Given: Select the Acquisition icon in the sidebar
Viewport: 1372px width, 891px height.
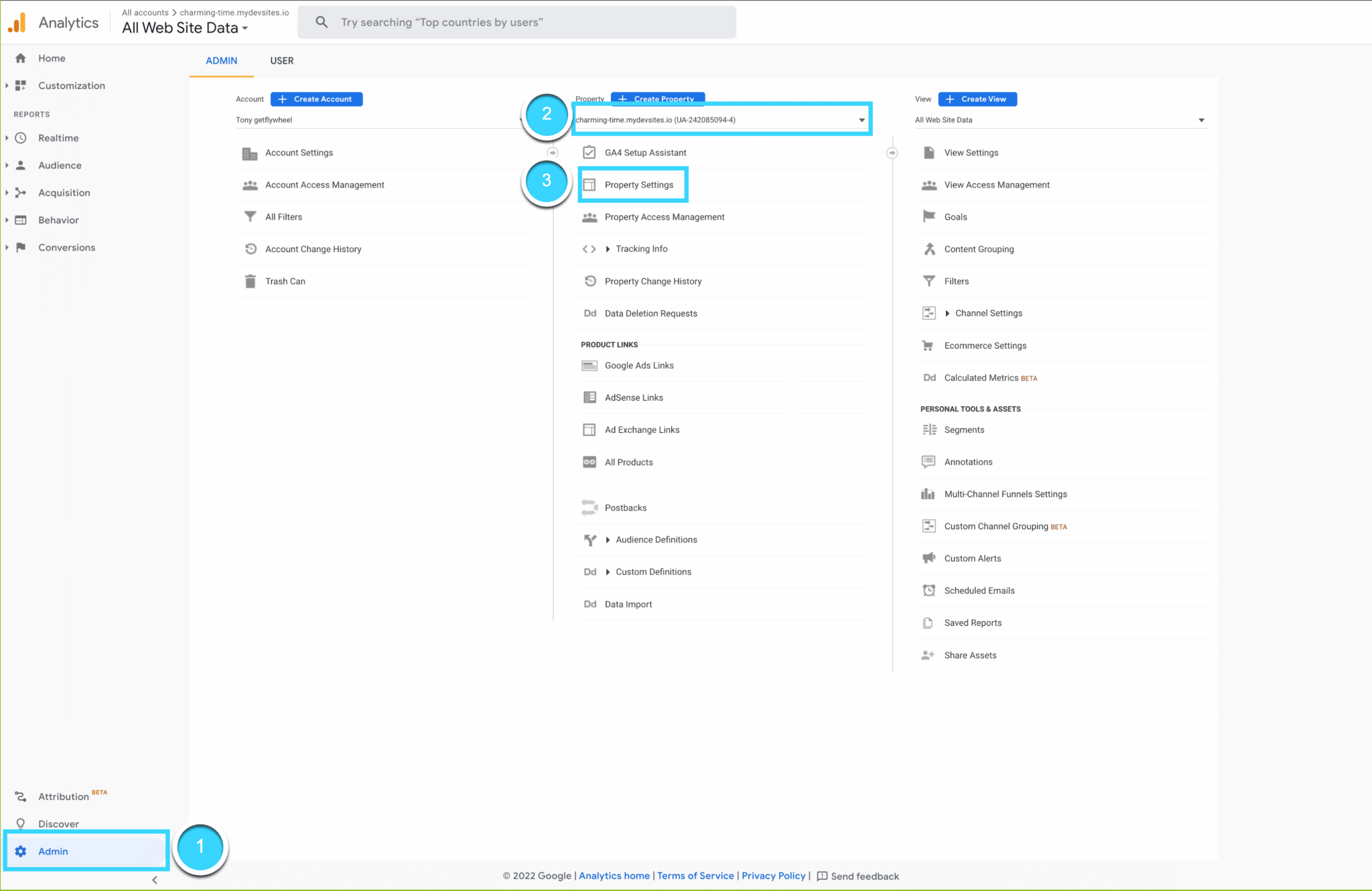Looking at the screenshot, I should point(20,192).
